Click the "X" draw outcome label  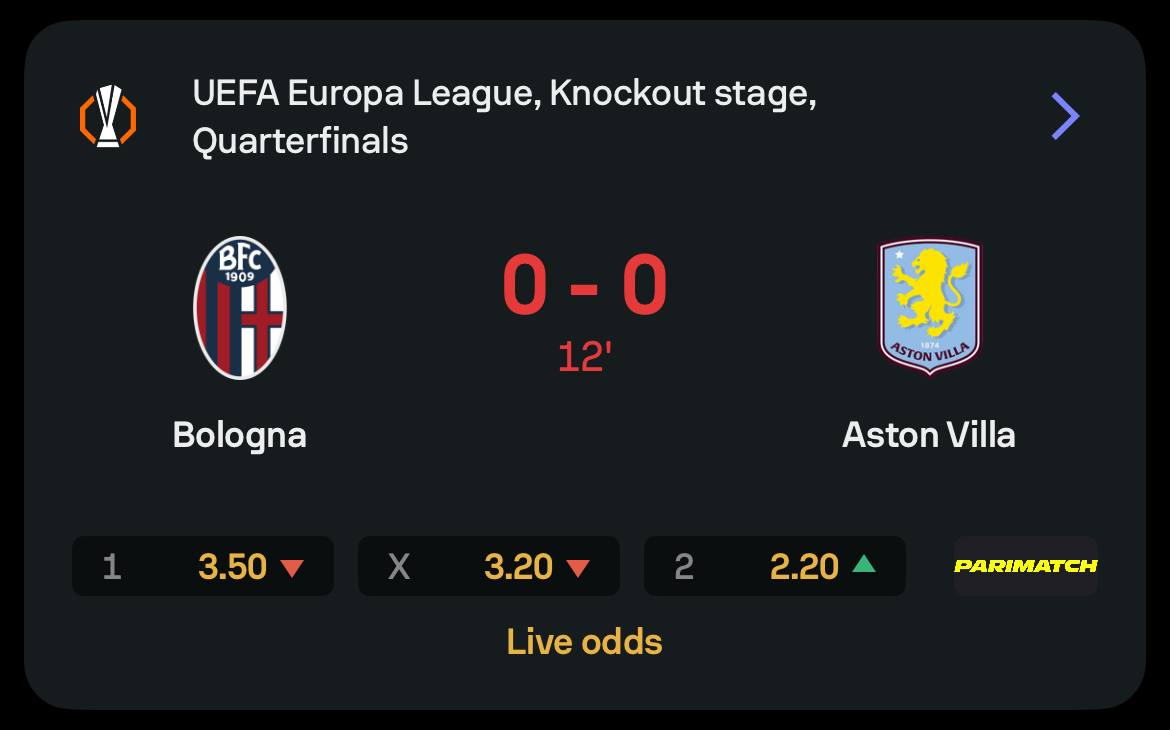(398, 567)
